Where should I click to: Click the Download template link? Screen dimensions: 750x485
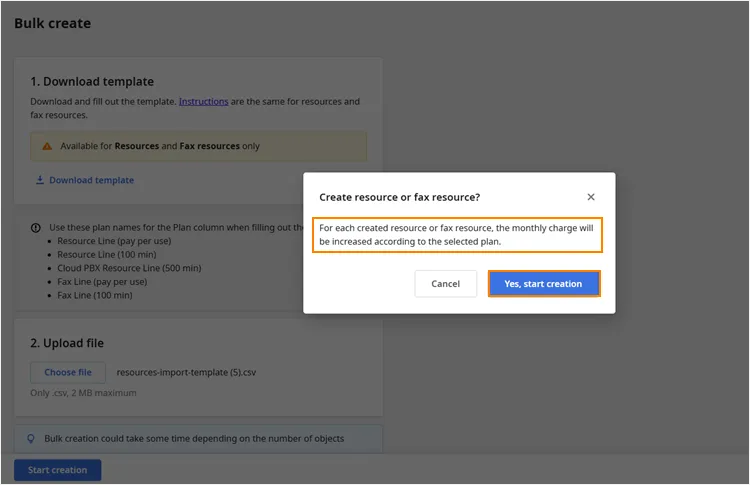tap(91, 180)
